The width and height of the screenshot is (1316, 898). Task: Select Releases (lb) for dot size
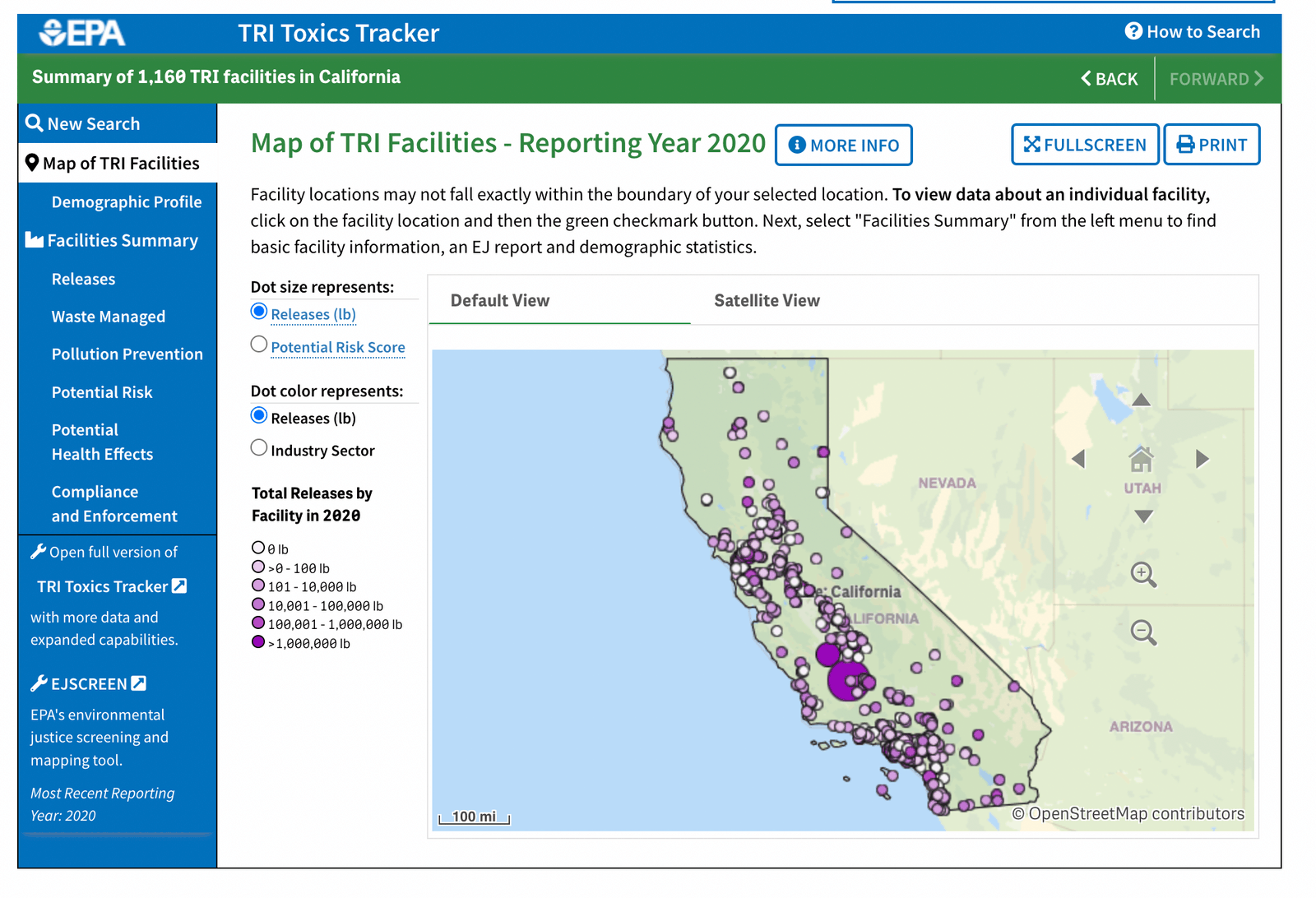259,311
